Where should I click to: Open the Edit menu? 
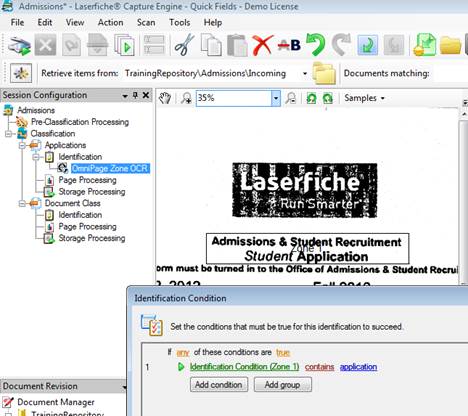click(x=45, y=23)
